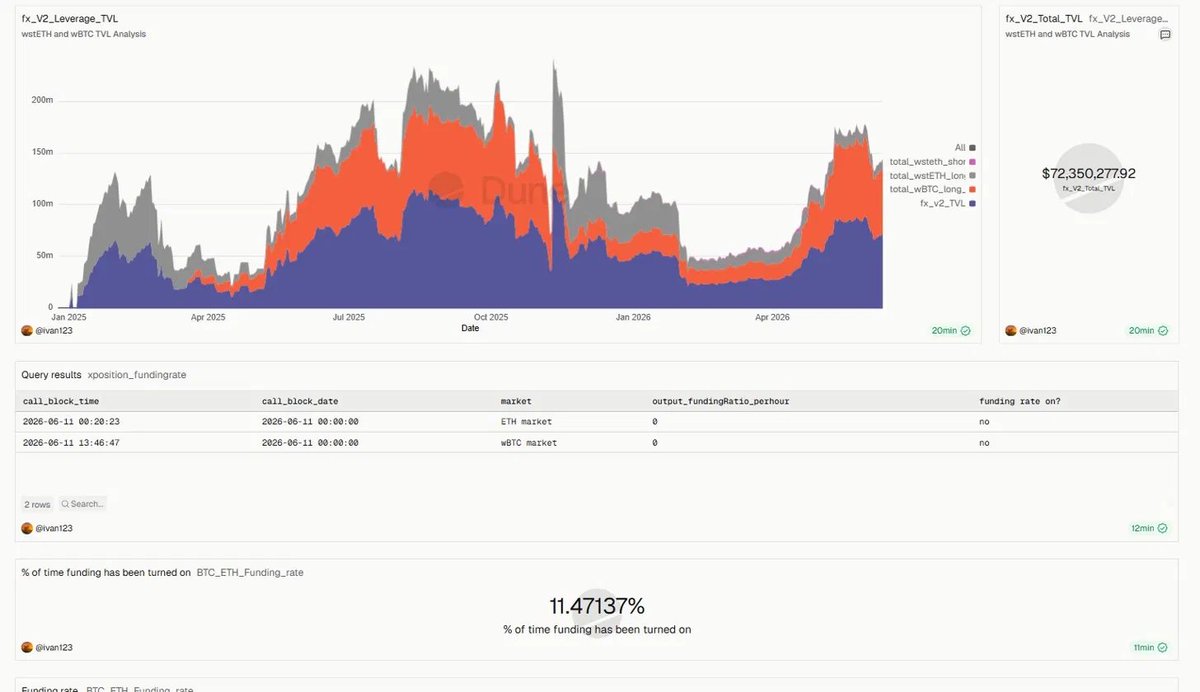
Task: Select the 2026-06-11 00:20:23 cell
Action: pos(70,421)
